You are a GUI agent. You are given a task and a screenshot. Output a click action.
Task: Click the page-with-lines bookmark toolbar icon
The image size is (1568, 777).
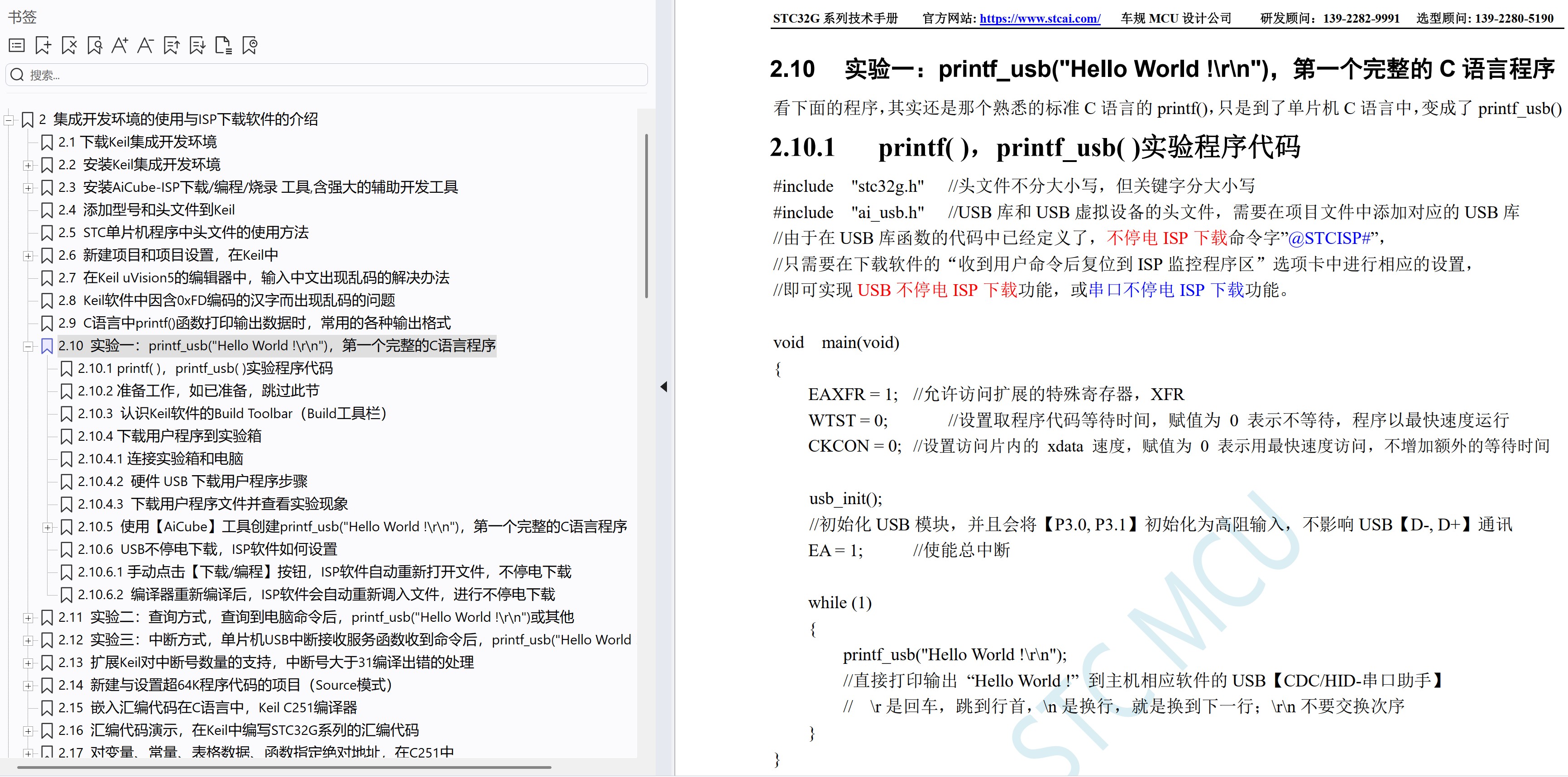pos(223,45)
